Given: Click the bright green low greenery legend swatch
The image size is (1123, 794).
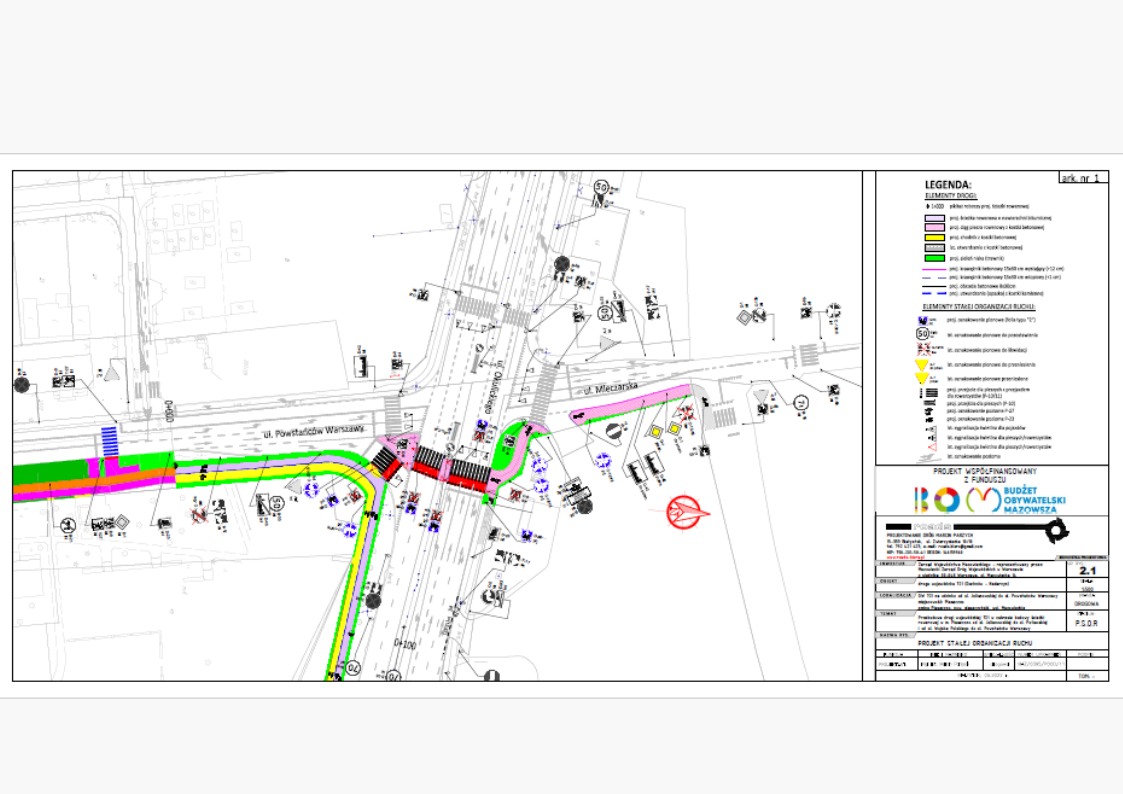Looking at the screenshot, I should 935,258.
